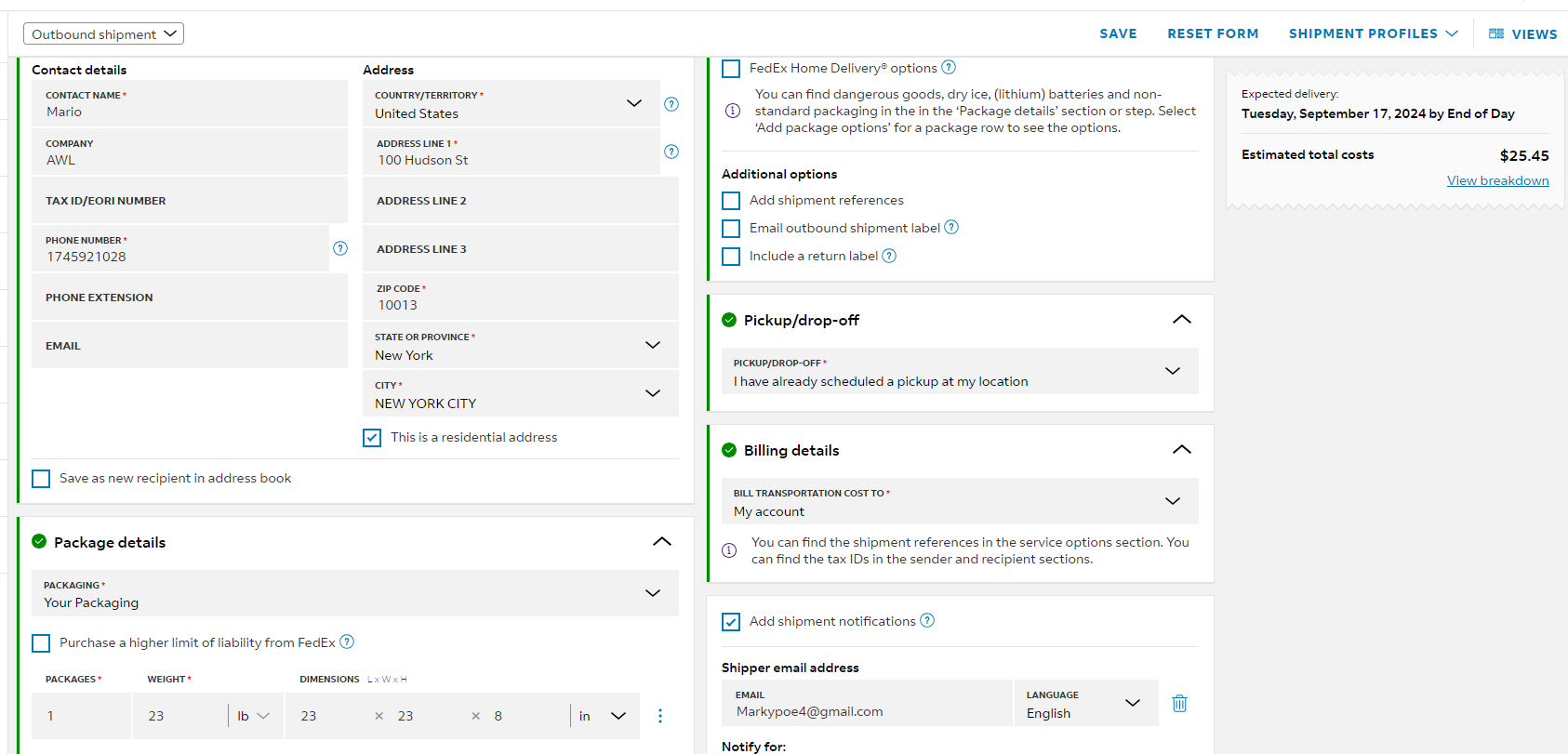1568x754 pixels.
Task: Click the Weight value field
Action: [x=180, y=716]
